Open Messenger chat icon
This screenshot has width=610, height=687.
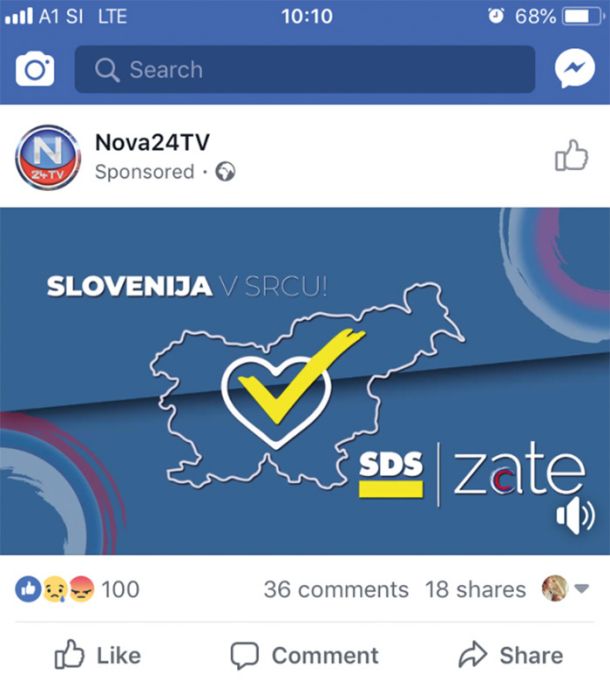(x=575, y=69)
